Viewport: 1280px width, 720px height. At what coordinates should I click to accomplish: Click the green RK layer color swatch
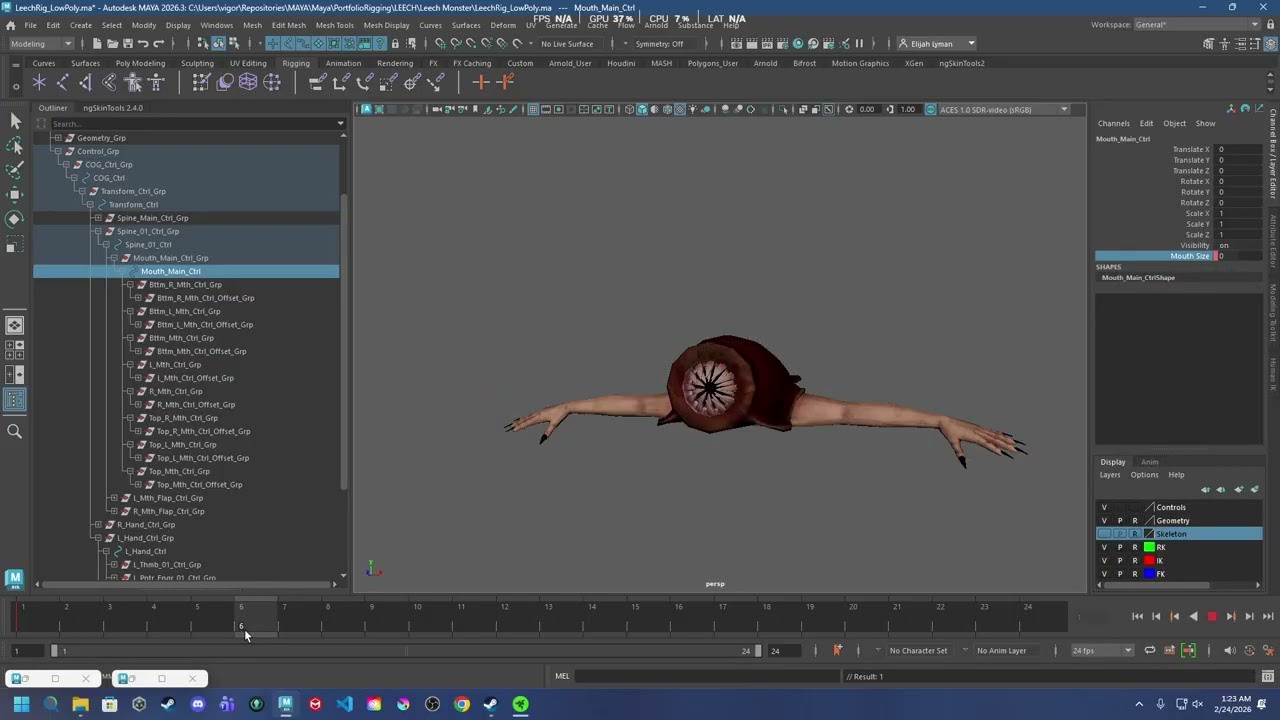[x=1149, y=547]
